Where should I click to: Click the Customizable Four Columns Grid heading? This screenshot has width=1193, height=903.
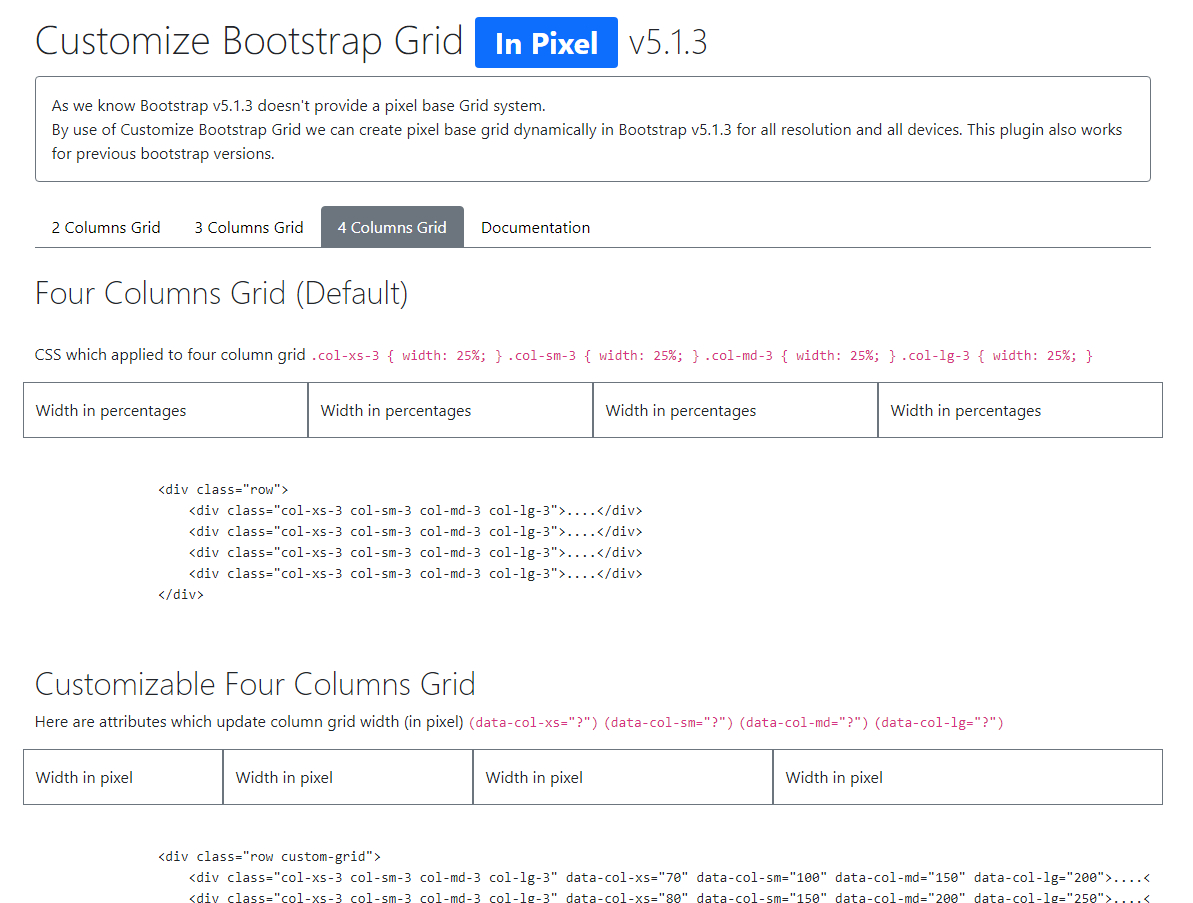pos(255,684)
